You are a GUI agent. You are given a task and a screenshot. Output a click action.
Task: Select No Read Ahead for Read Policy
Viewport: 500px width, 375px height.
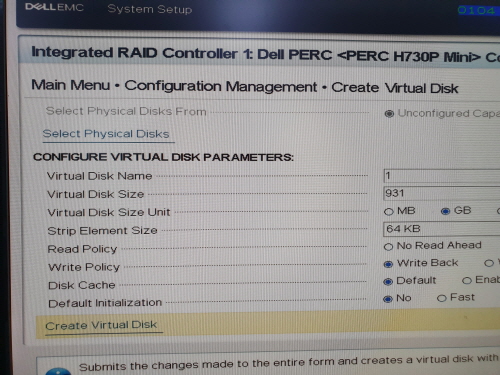388,247
